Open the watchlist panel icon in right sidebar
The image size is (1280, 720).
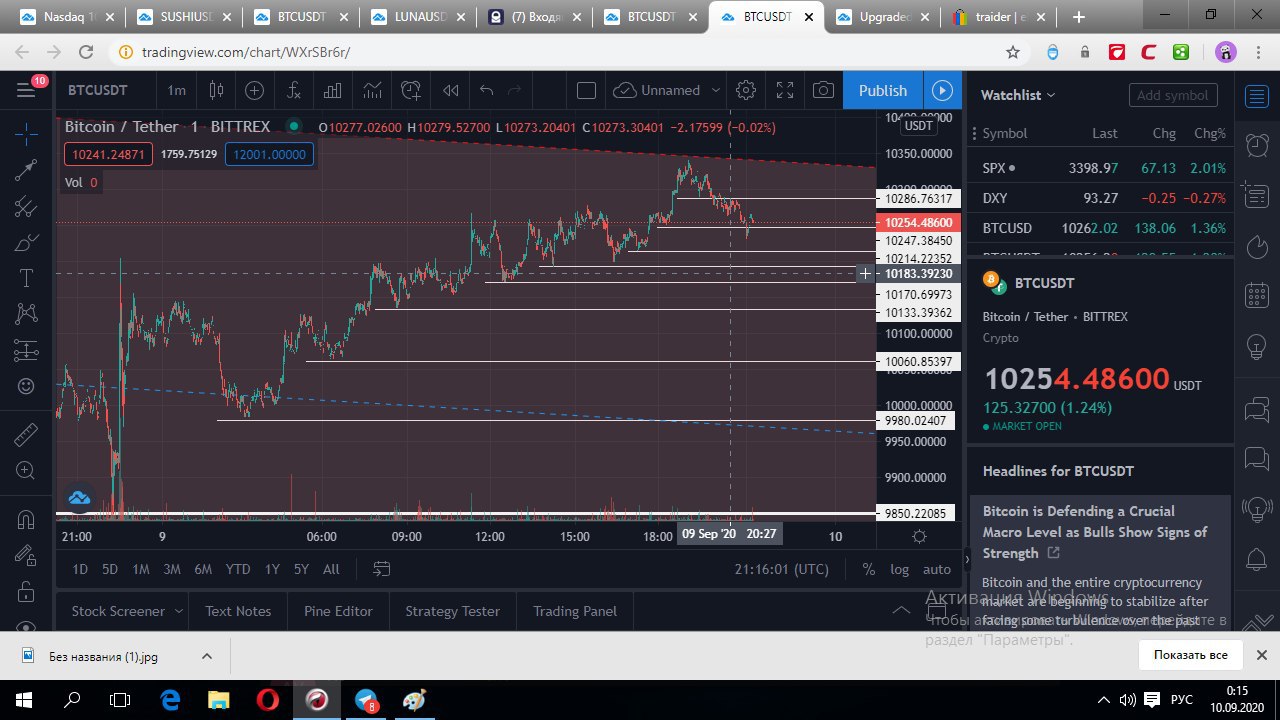click(1257, 96)
